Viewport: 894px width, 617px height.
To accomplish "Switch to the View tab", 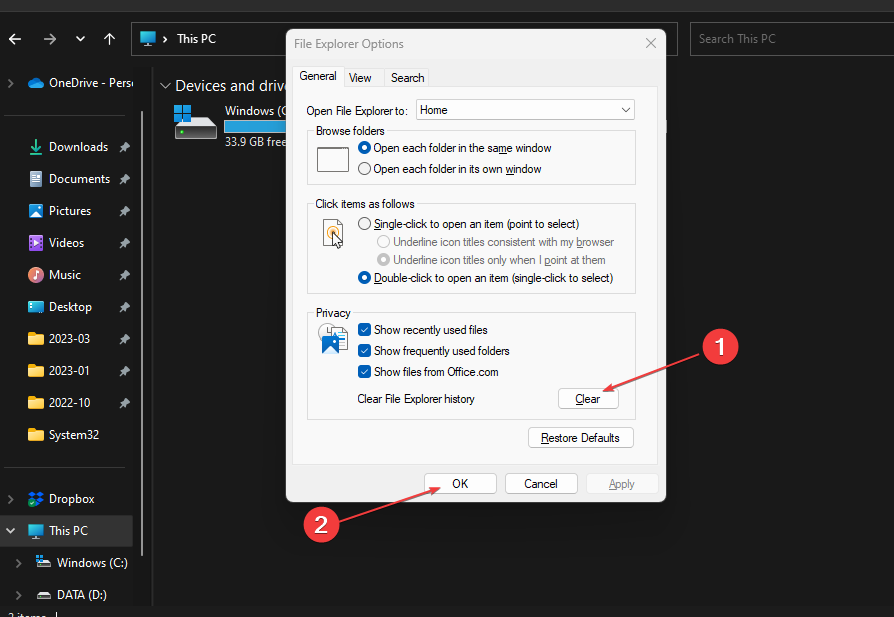I will (x=360, y=78).
